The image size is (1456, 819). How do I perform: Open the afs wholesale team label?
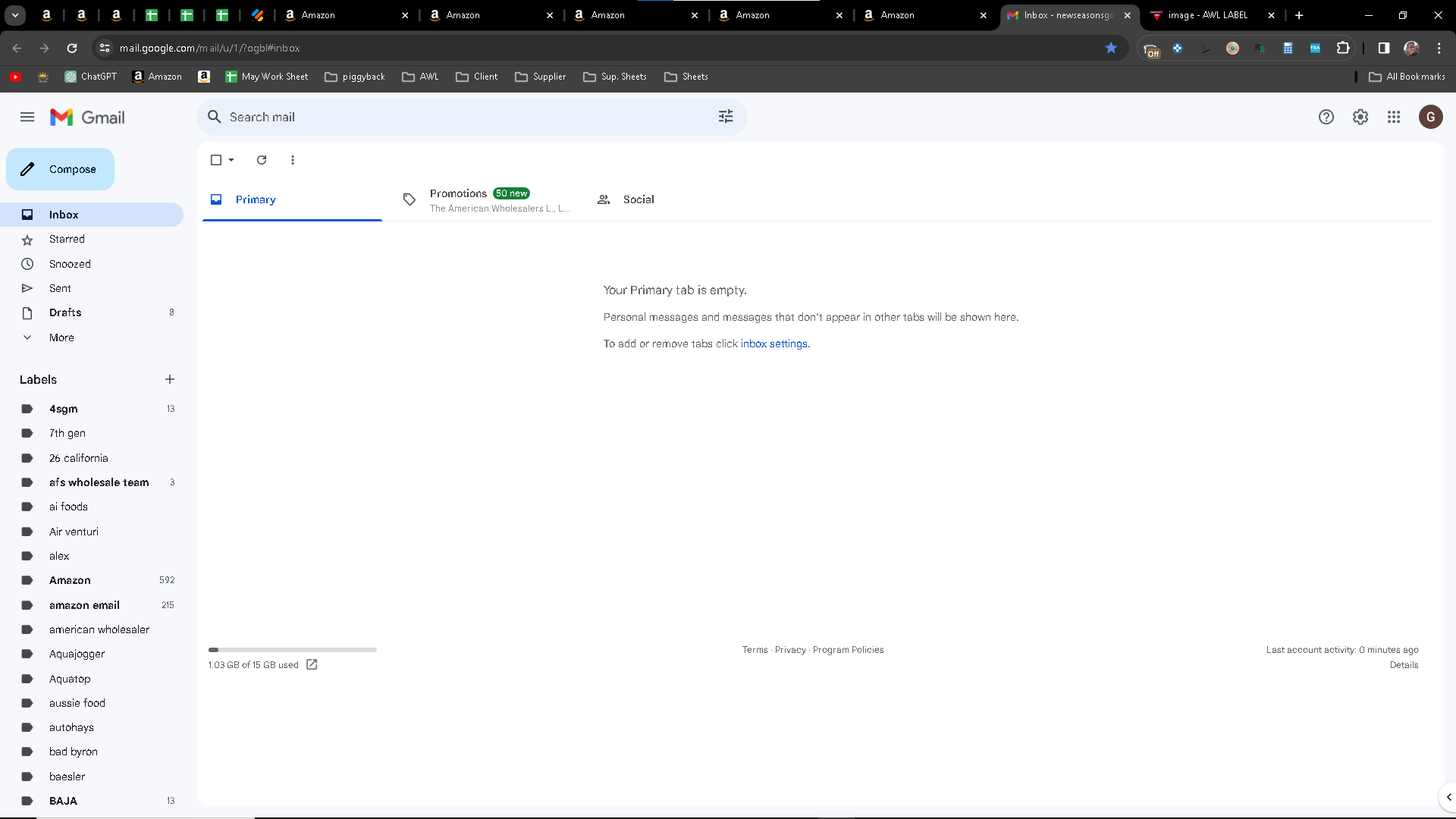coord(92,482)
